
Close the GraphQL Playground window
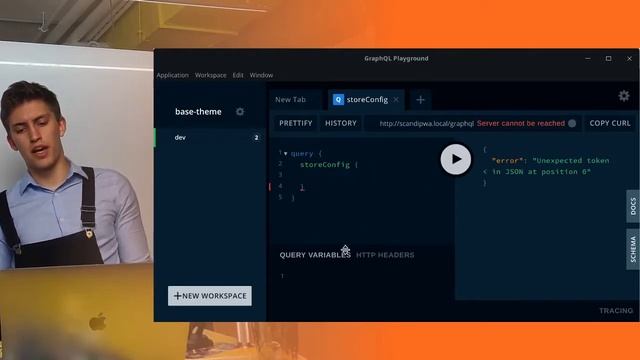point(629,58)
